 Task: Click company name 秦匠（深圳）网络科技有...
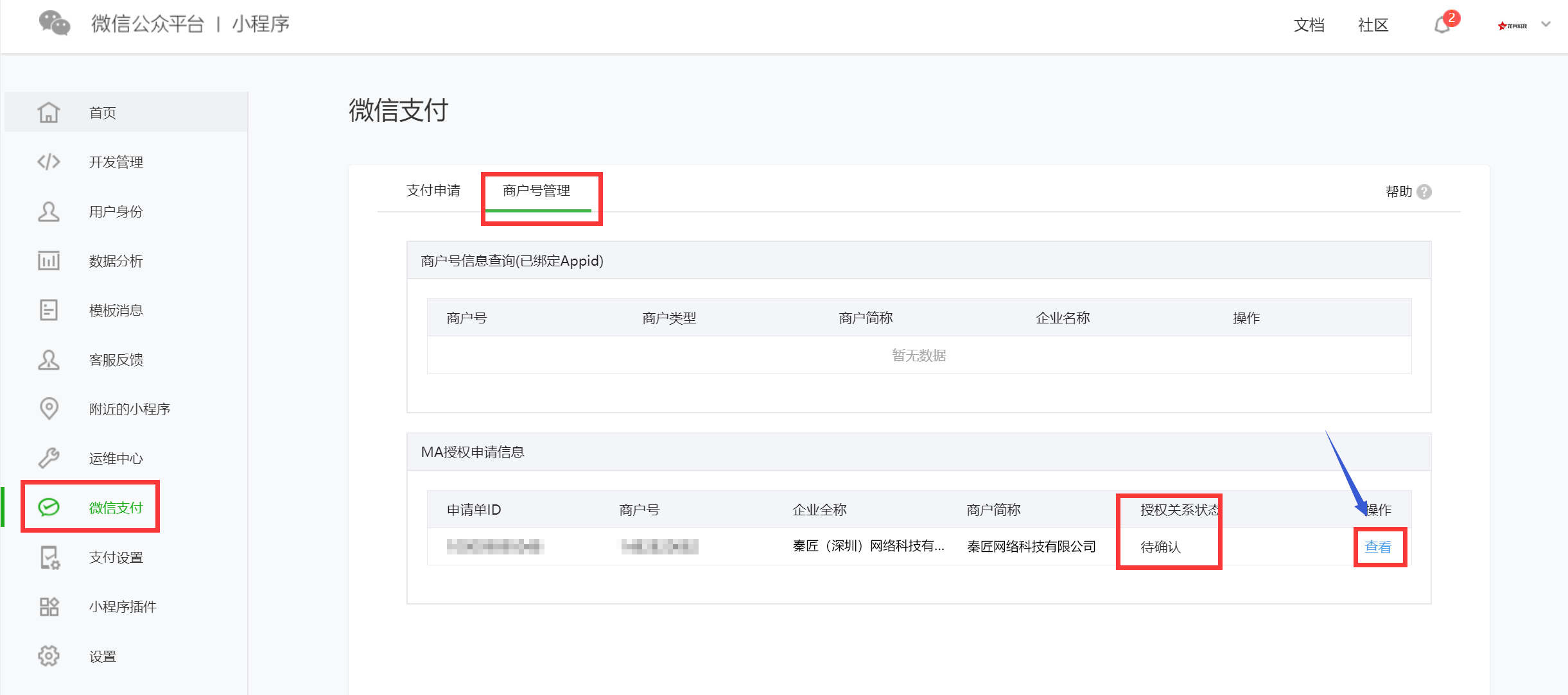pyautogui.click(x=868, y=546)
